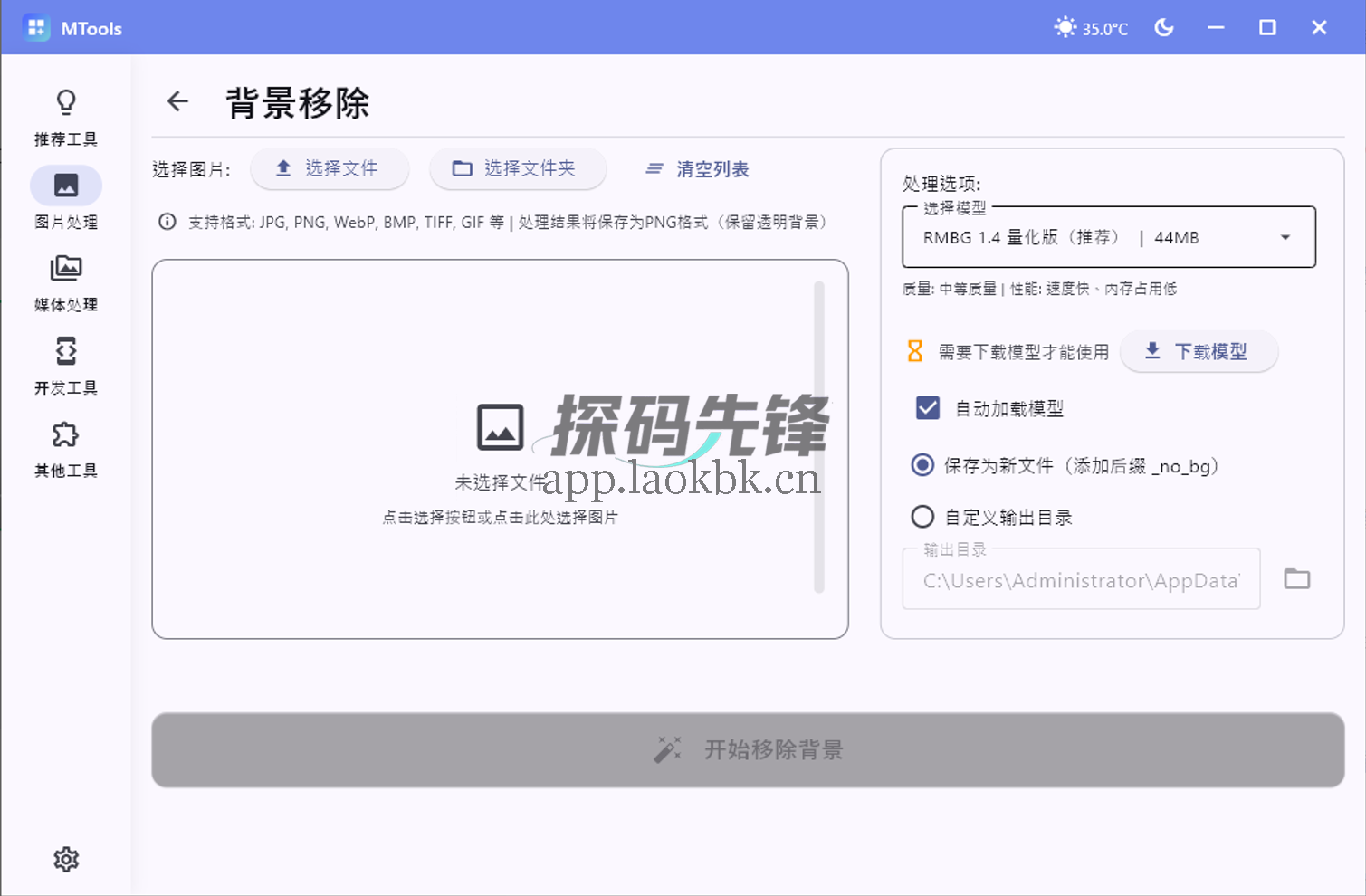Click the info icon beside supported formats
Viewport: 1366px width, 896px height.
pyautogui.click(x=167, y=222)
